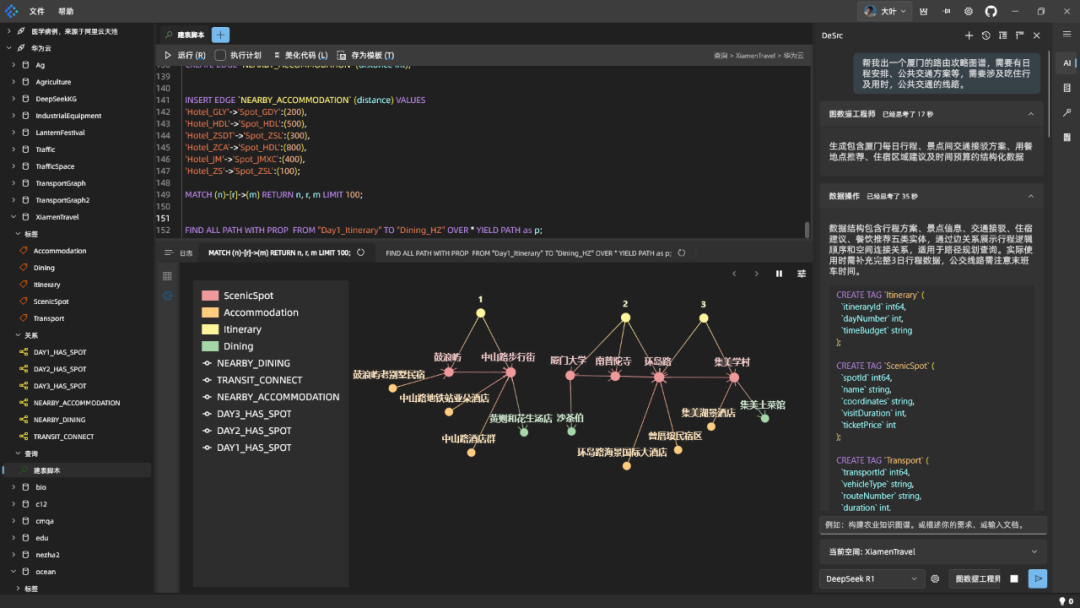This screenshot has height=608, width=1080.
Task: Go to previous result with left arrow
Action: [x=734, y=273]
